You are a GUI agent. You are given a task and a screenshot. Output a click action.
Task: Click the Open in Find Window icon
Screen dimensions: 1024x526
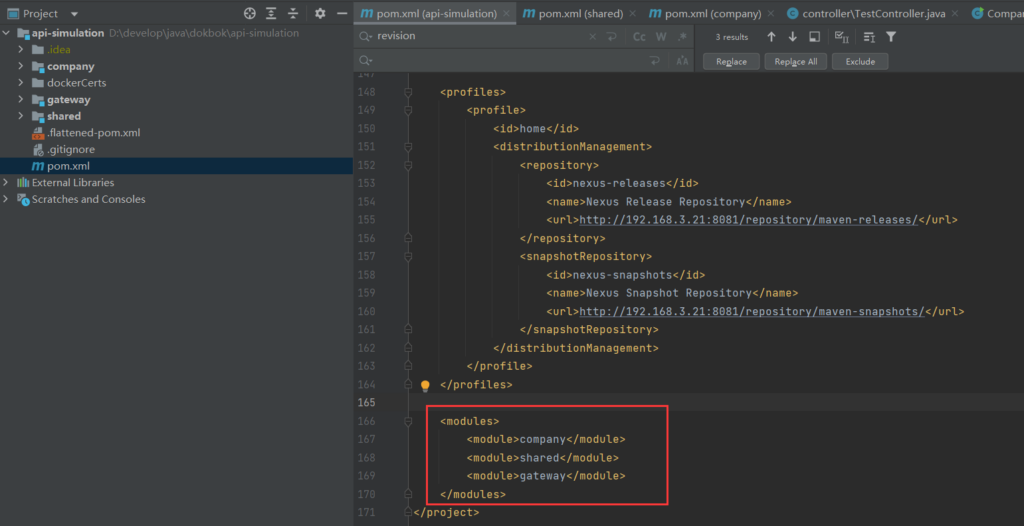coord(814,37)
